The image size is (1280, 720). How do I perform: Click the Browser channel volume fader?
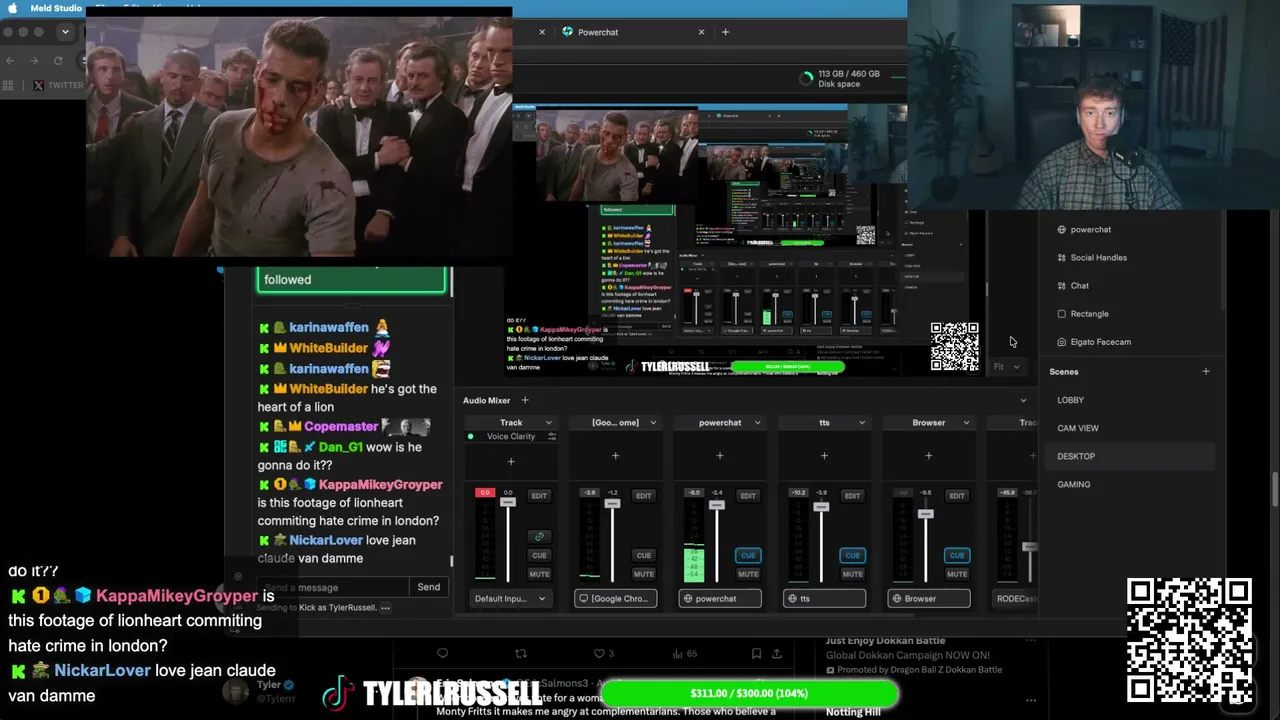click(x=925, y=514)
